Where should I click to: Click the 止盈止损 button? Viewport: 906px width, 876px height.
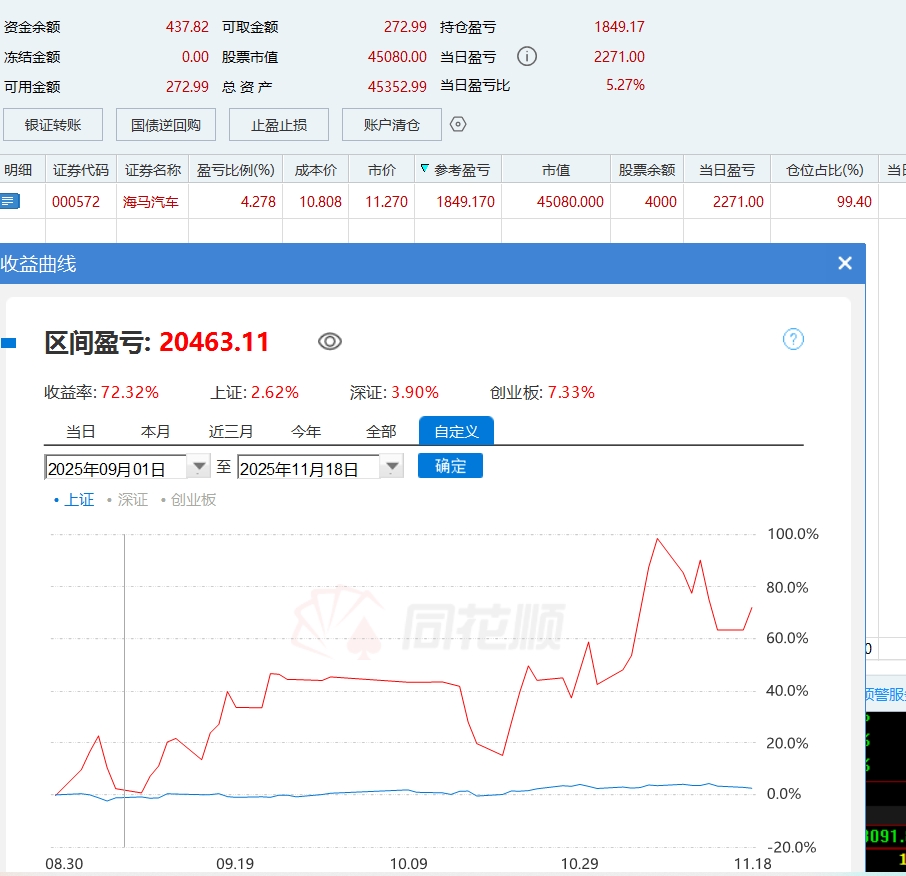click(x=279, y=124)
